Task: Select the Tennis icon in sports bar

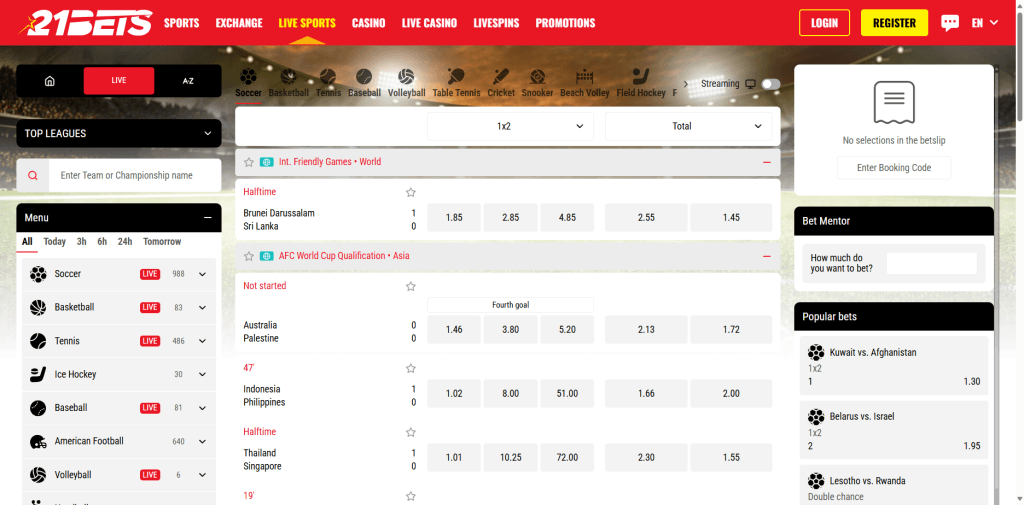Action: pyautogui.click(x=328, y=77)
